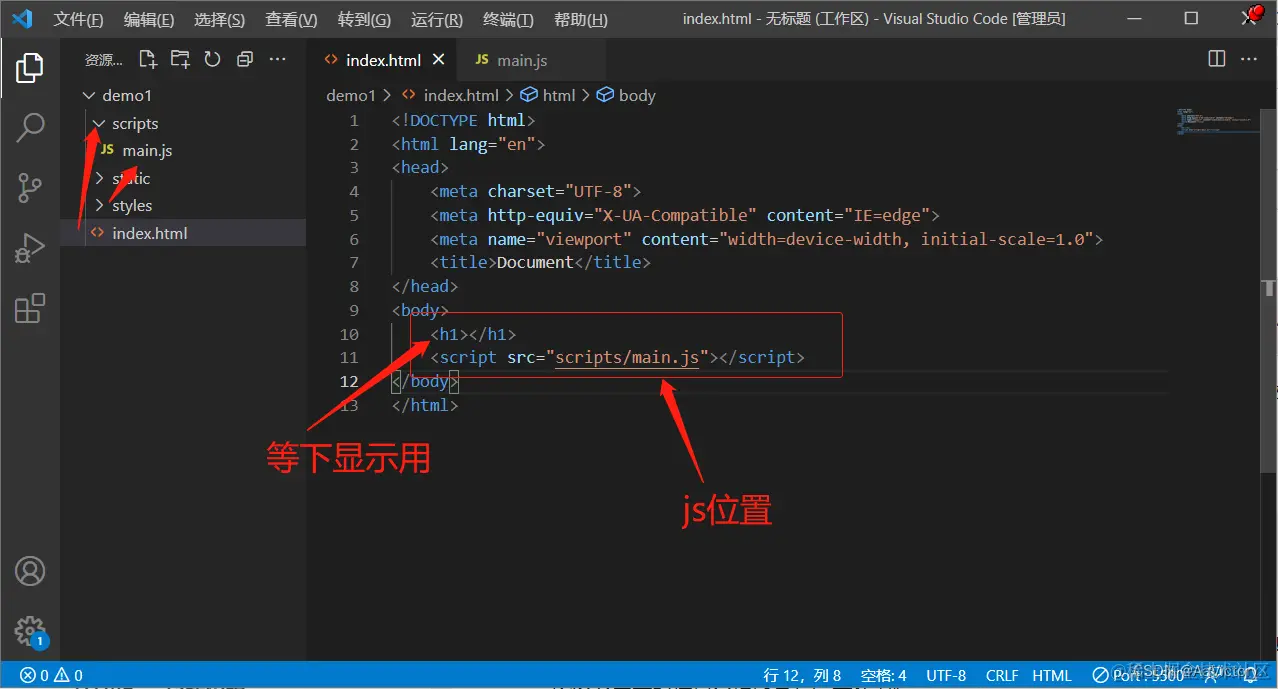Open the 文件(F) menu
The image size is (1278, 689).
78,19
